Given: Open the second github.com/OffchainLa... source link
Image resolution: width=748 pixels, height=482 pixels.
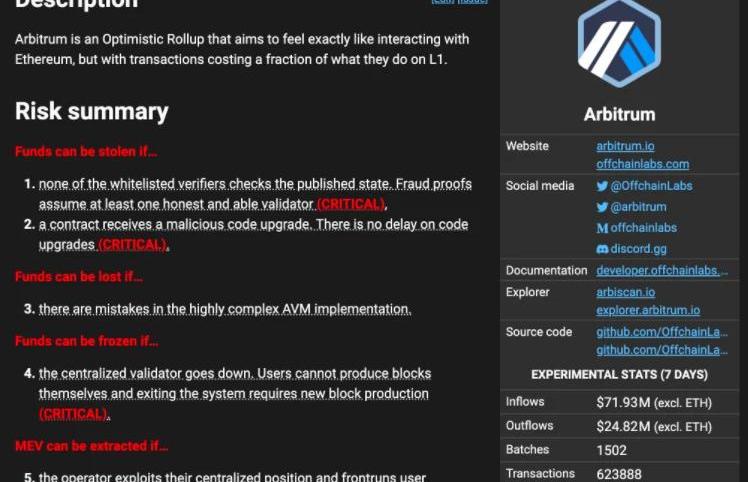Looking at the screenshot, I should point(662,350).
